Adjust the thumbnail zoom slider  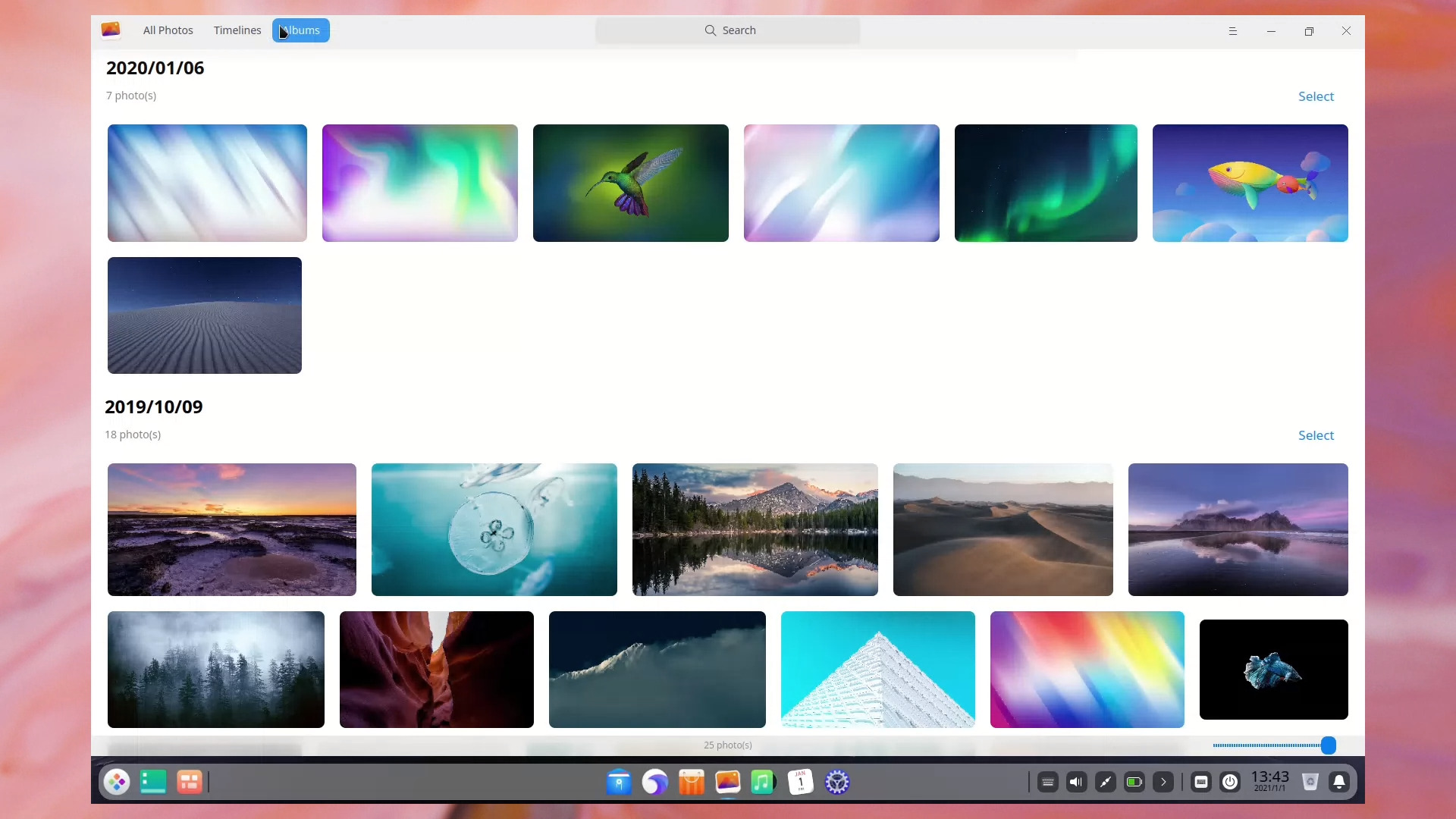coord(1329,745)
